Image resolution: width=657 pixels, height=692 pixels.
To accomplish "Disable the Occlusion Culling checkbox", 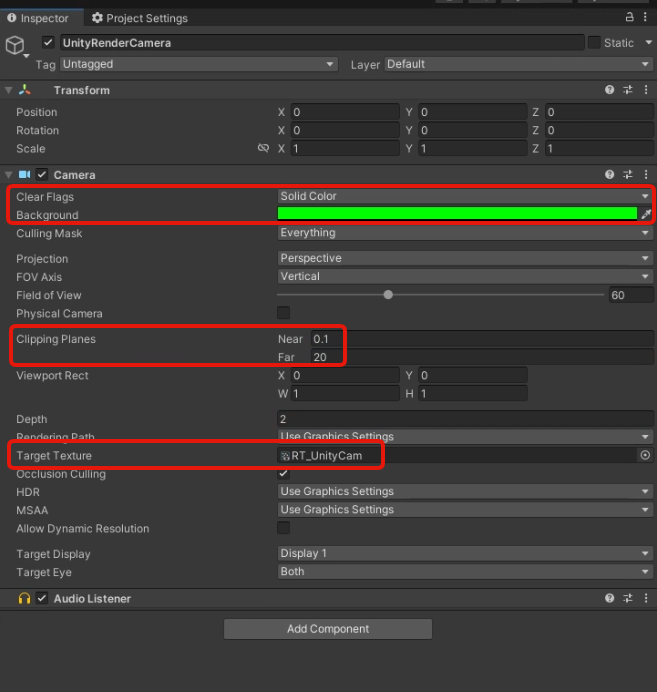I will click(284, 473).
